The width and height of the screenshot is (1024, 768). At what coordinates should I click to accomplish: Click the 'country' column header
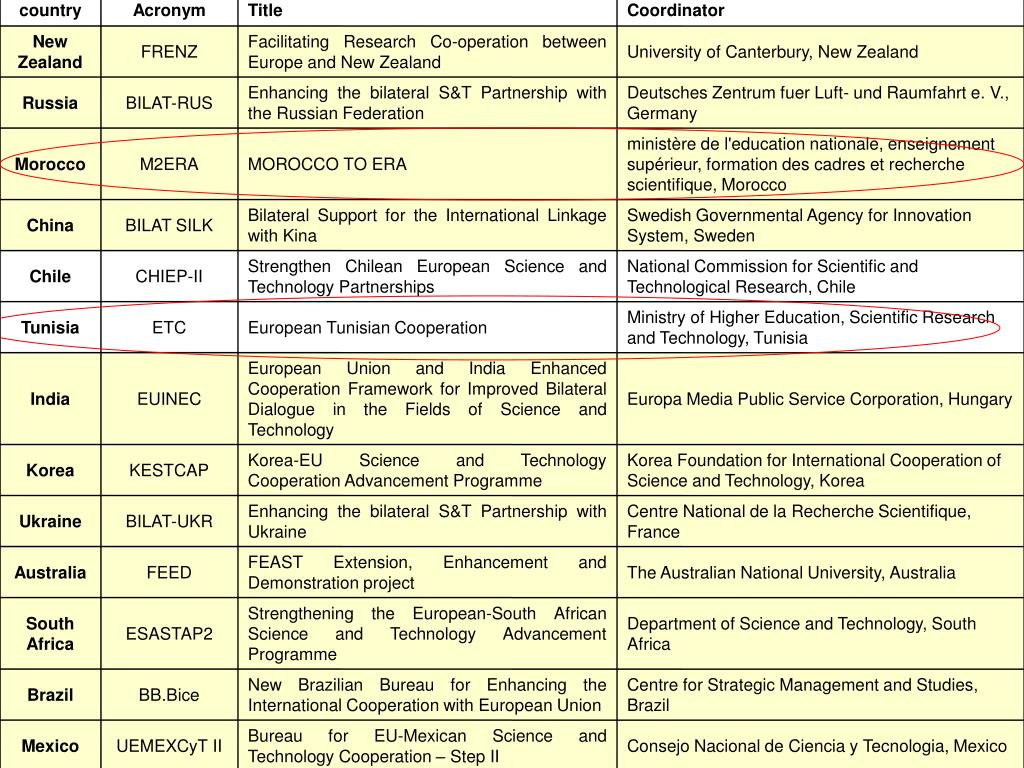tap(50, 11)
